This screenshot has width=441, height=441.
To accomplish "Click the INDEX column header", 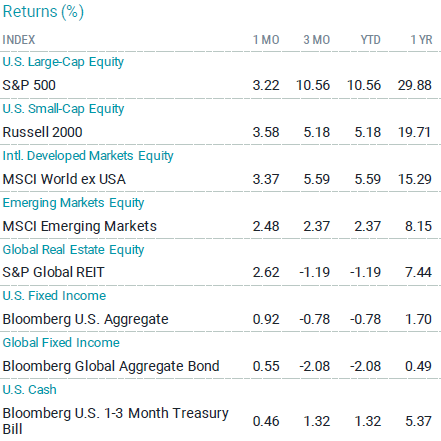I will pyautogui.click(x=19, y=40).
